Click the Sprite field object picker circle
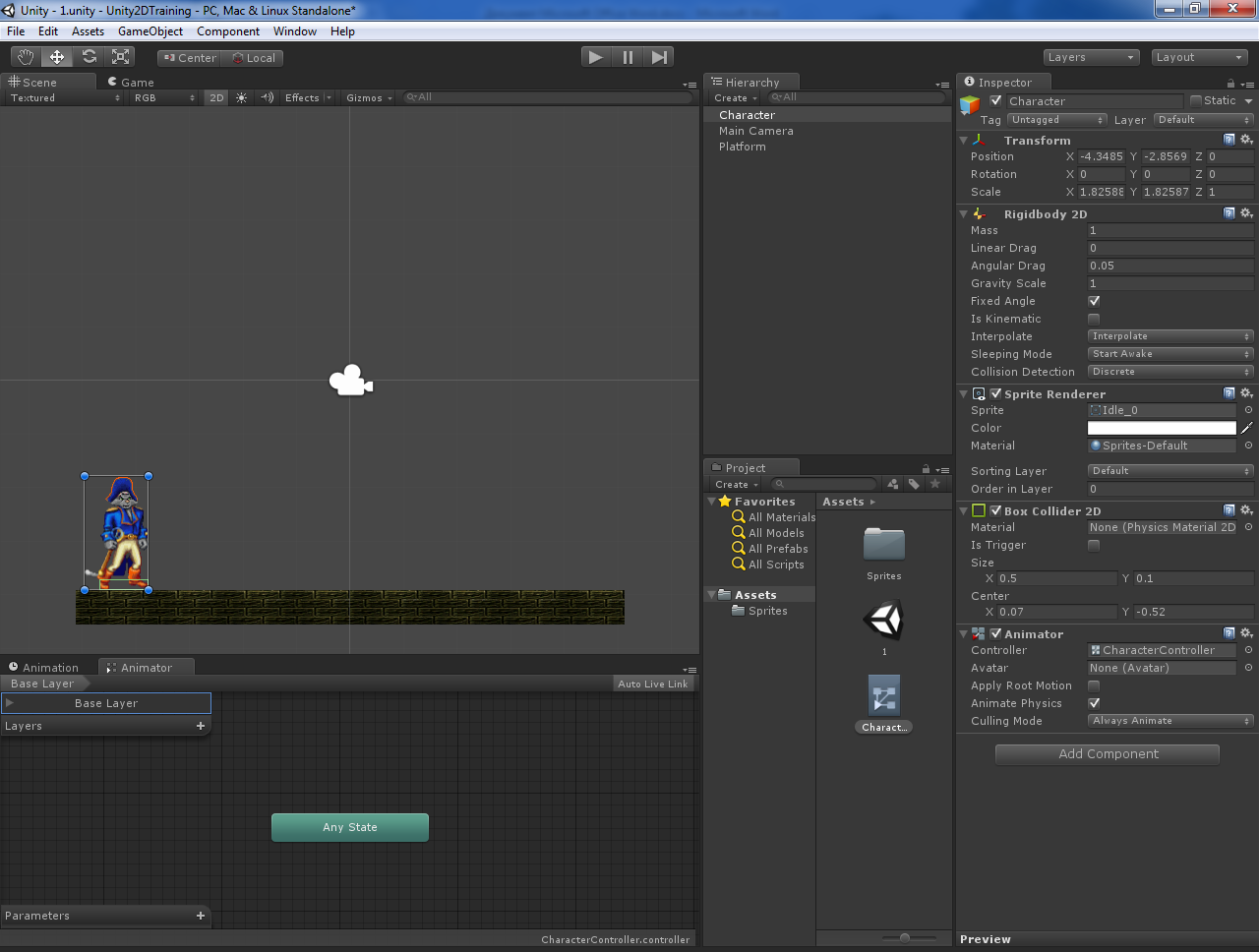This screenshot has width=1259, height=952. 1248,410
